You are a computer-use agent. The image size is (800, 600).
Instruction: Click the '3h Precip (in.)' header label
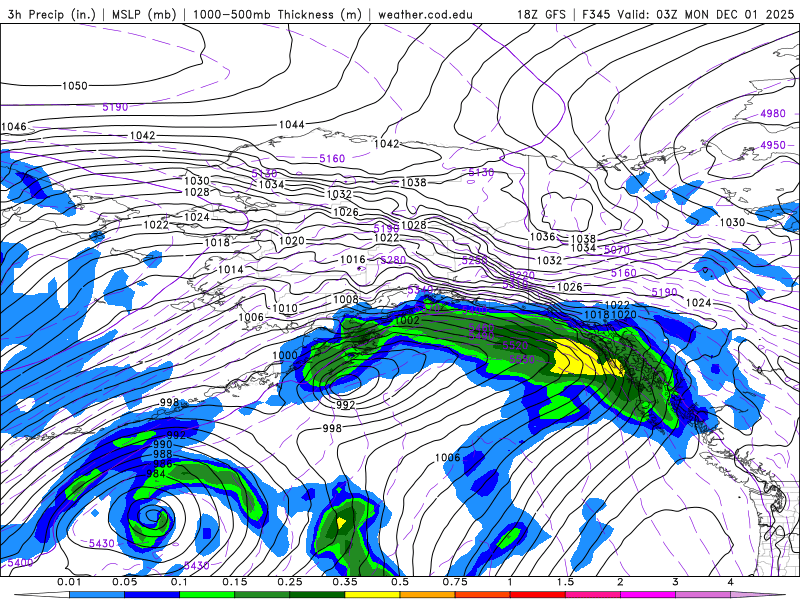52,14
